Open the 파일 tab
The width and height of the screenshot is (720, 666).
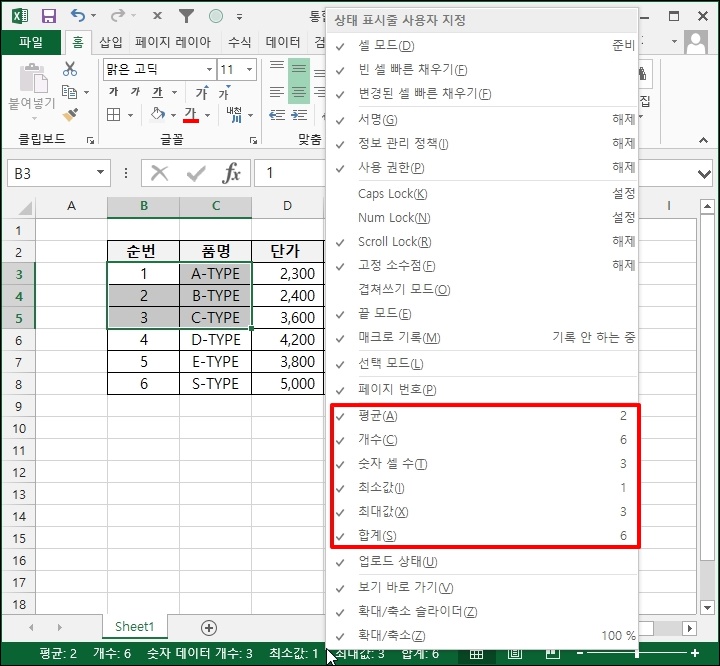click(31, 42)
